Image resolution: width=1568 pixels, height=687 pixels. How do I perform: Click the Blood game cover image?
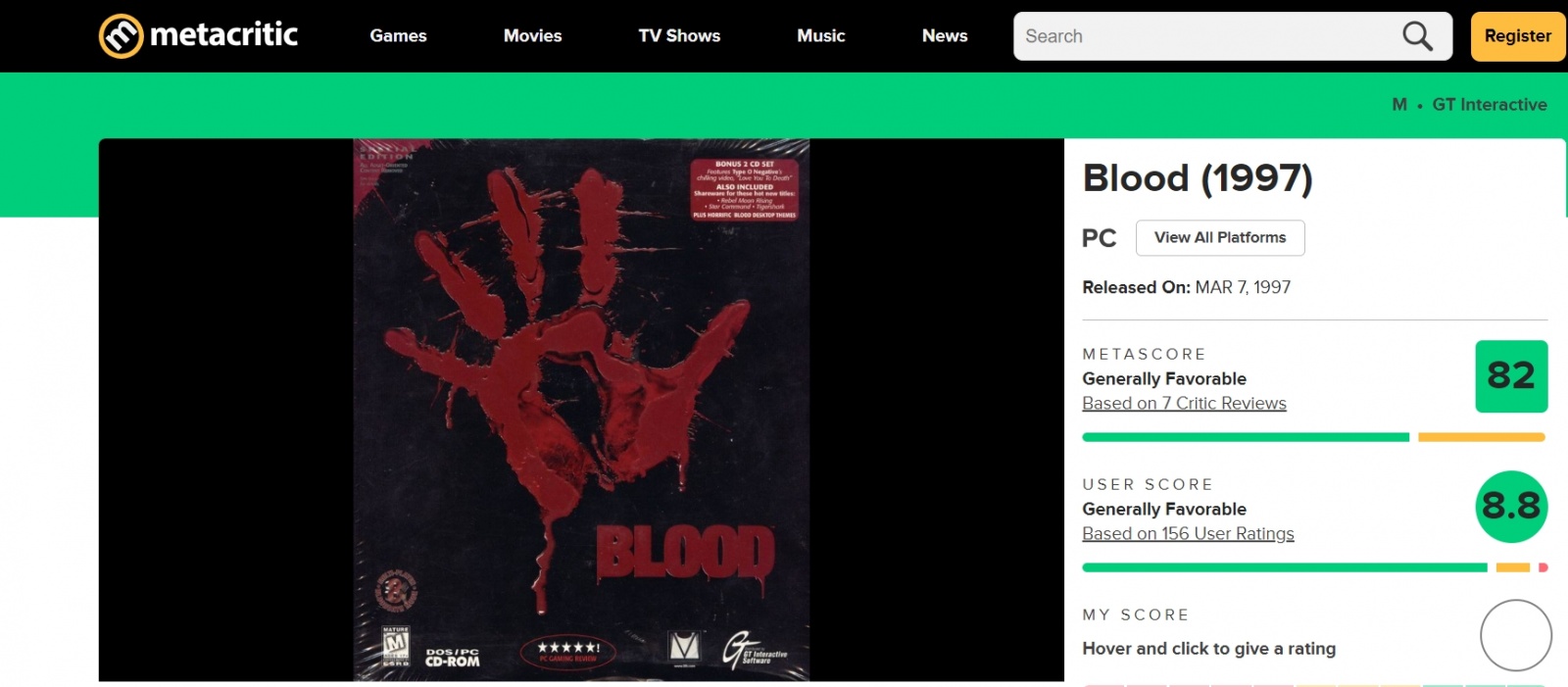[x=581, y=410]
